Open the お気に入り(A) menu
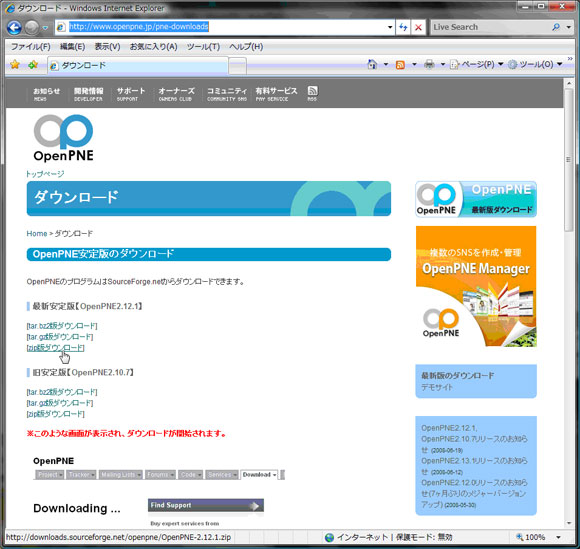580x549 pixels. point(153,47)
